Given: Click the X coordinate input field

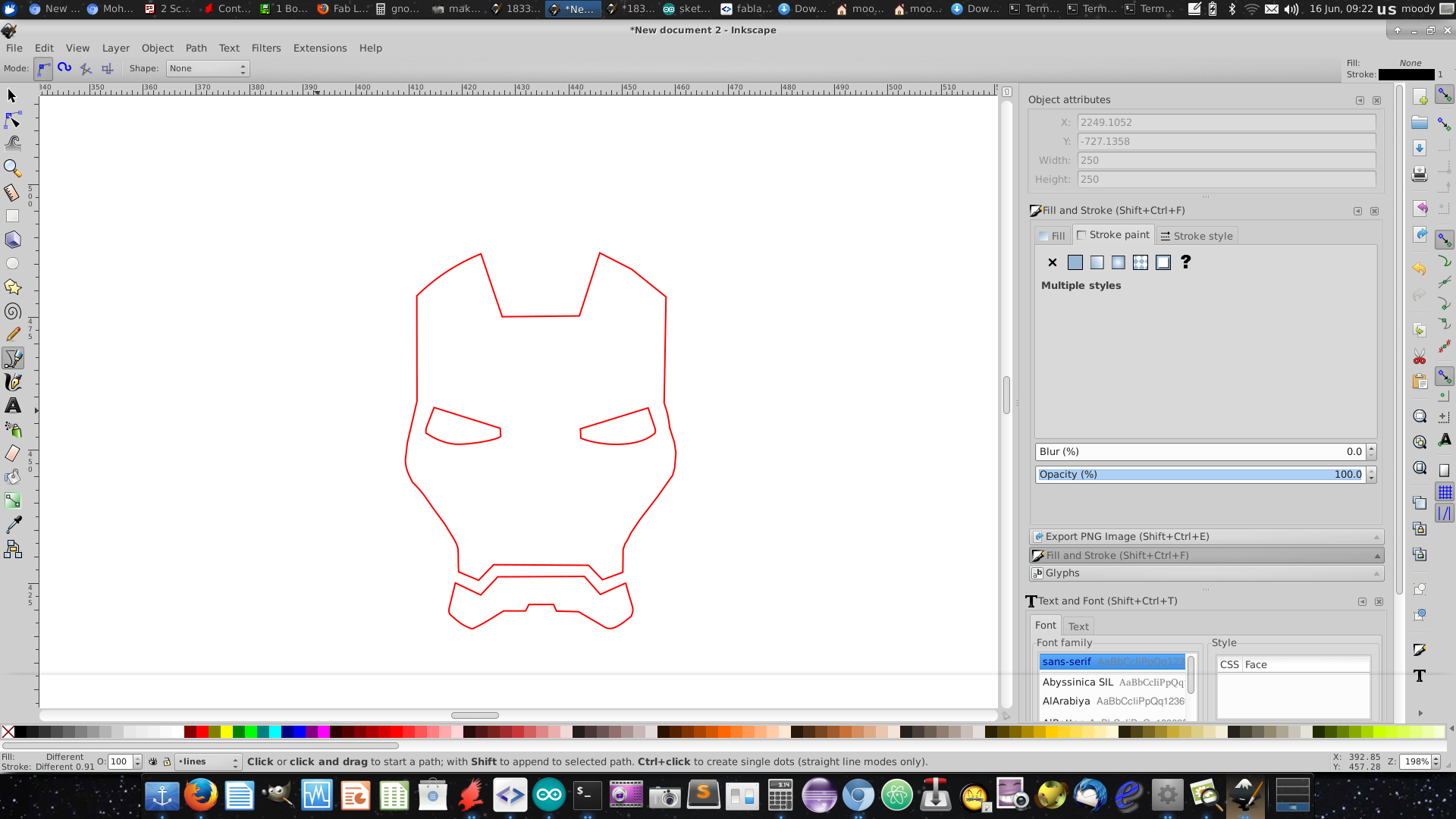Looking at the screenshot, I should click(x=1226, y=122).
